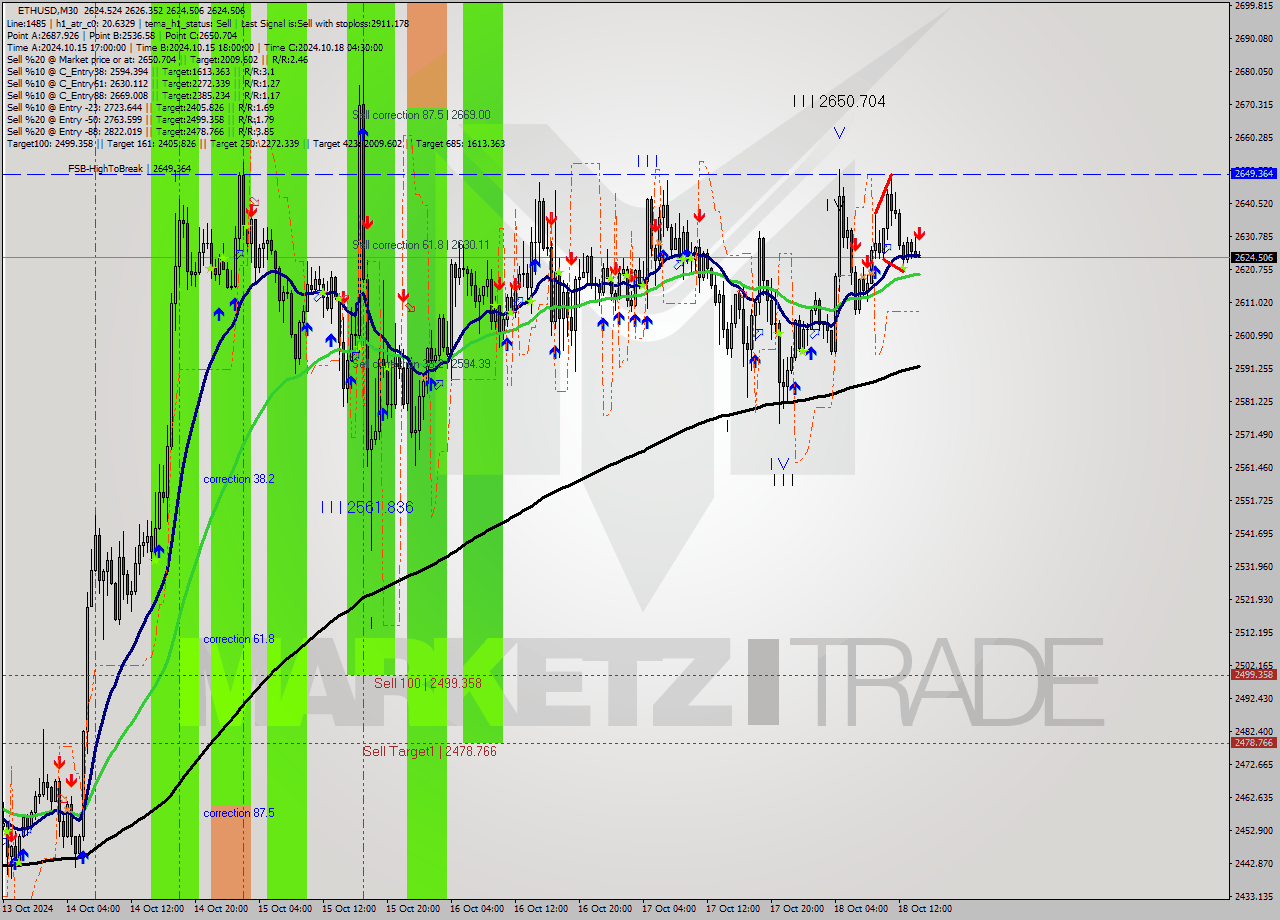The image size is (1280, 920).
Task: Select the 'Sell Target1 | 2478.766' level label
Action: [x=429, y=751]
